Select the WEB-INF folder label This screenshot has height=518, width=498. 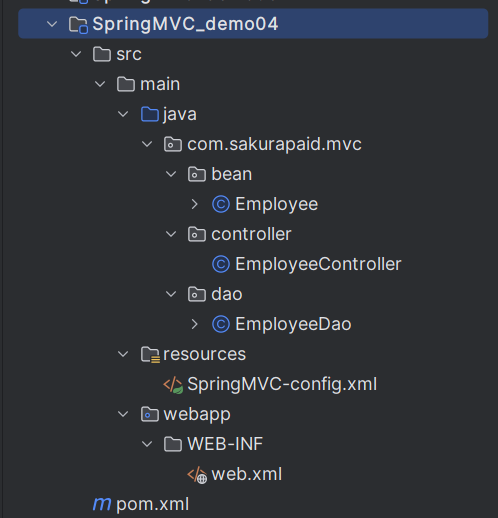[225, 444]
